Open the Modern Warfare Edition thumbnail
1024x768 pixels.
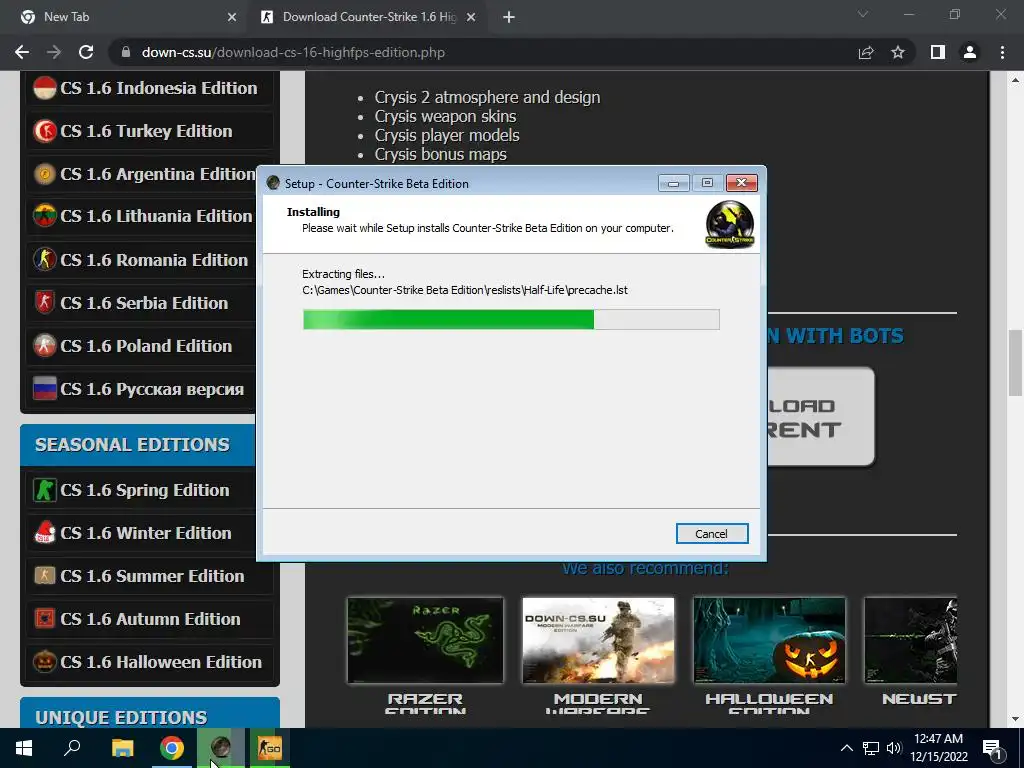click(598, 640)
